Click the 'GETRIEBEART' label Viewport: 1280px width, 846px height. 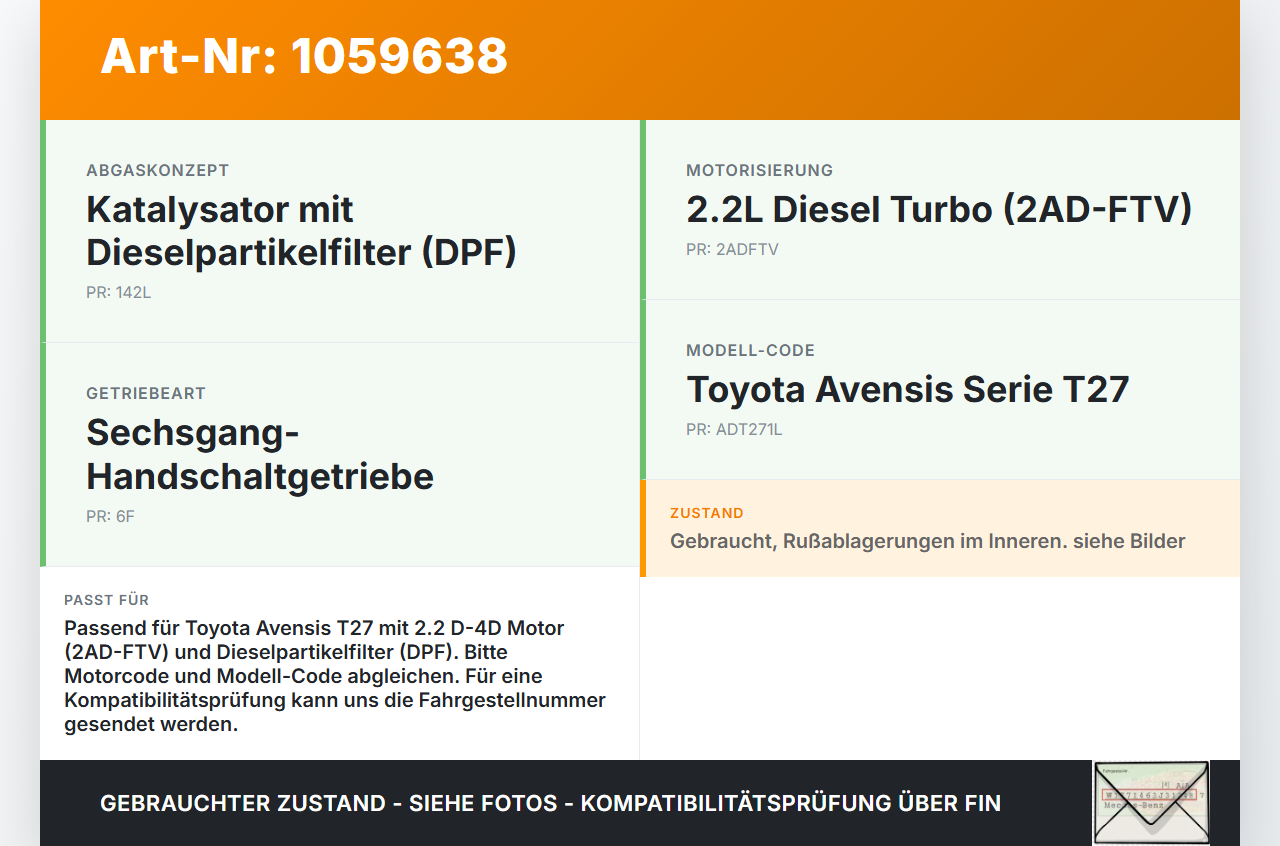(x=146, y=394)
